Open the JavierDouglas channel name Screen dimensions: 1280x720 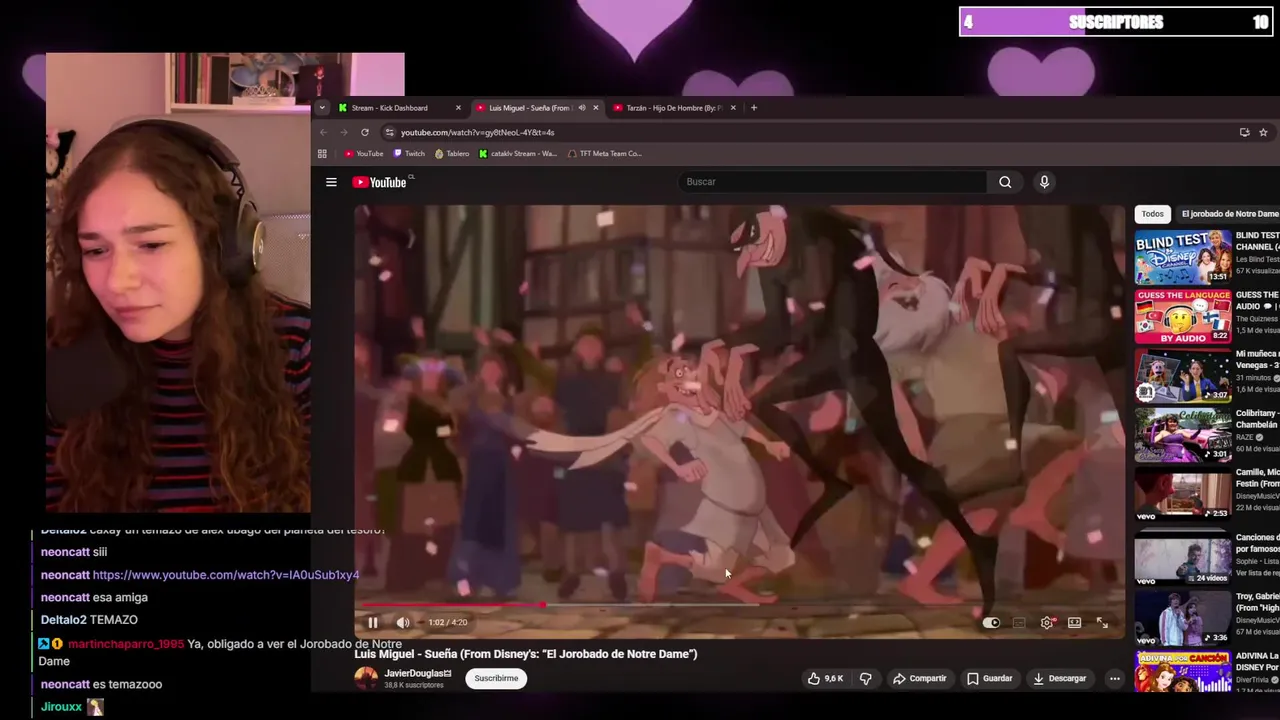[417, 673]
